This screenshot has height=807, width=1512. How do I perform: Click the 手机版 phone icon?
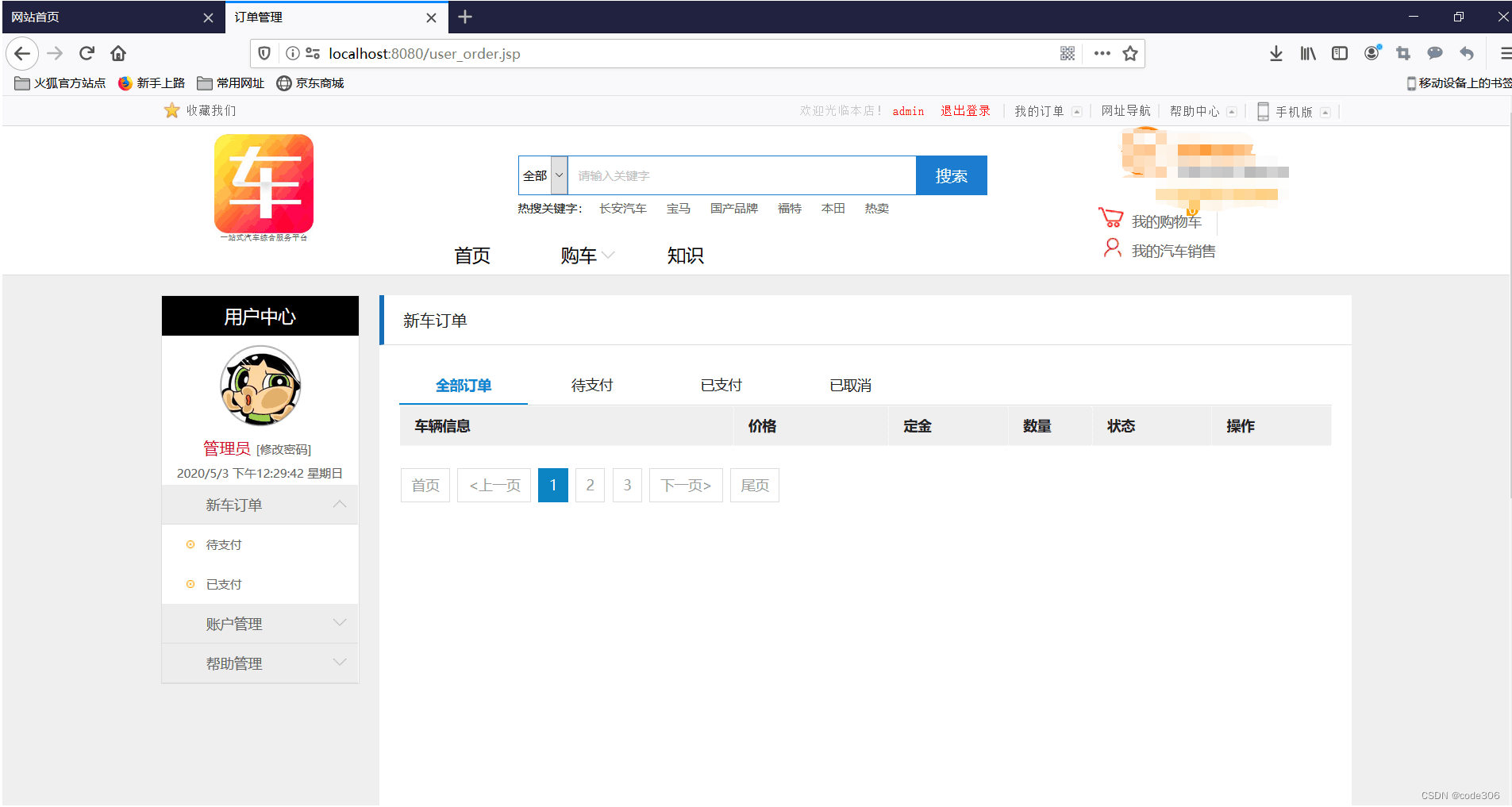tap(1263, 112)
